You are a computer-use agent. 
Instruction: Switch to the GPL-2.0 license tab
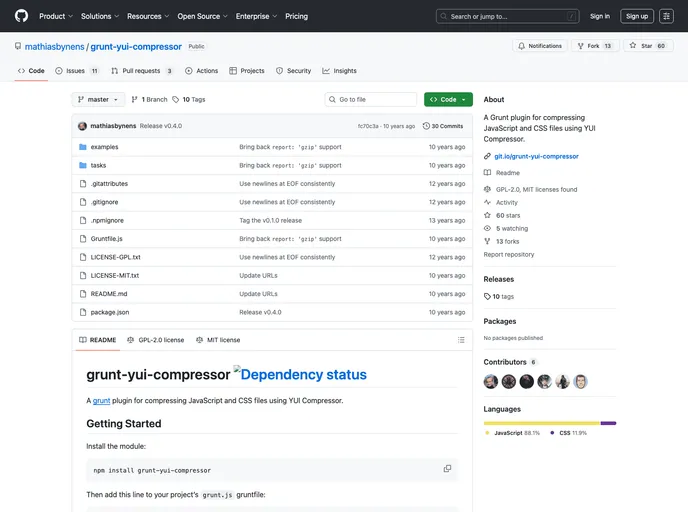pos(156,340)
